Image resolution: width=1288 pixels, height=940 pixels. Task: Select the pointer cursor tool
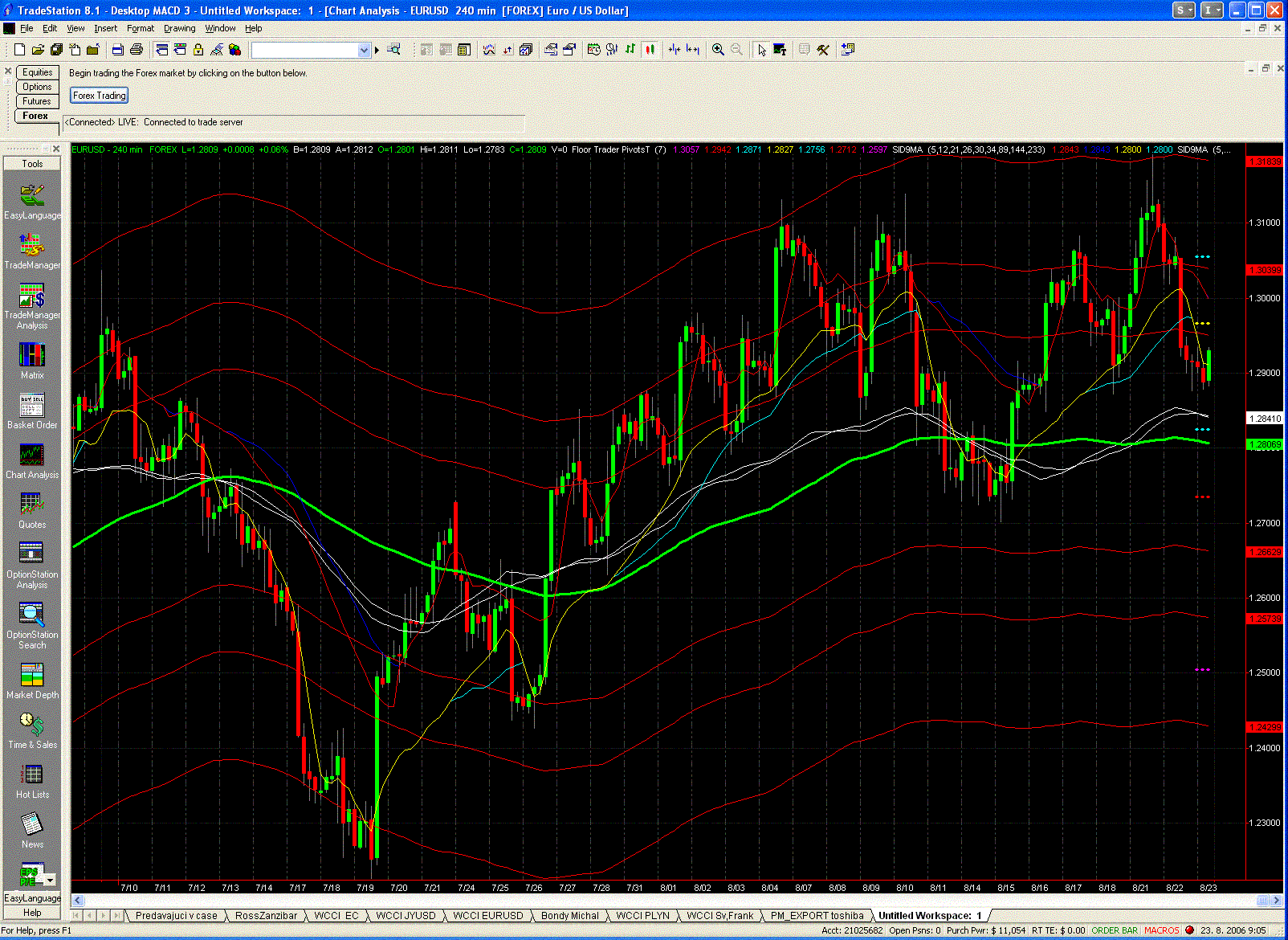tap(761, 50)
